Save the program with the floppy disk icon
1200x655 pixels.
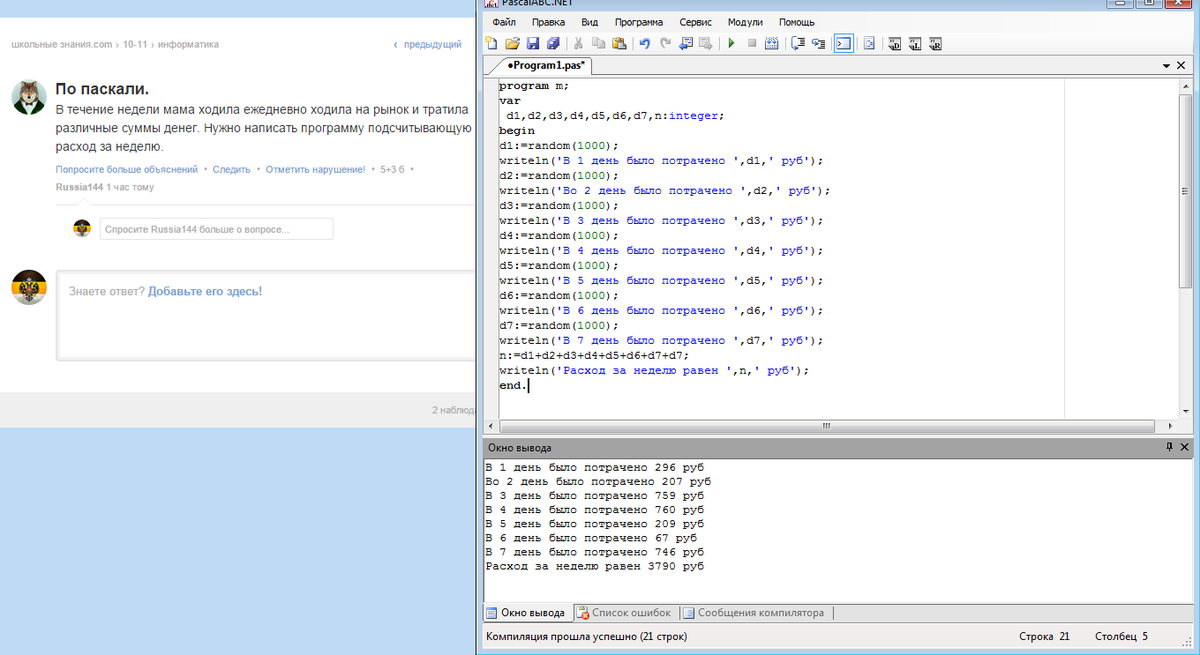click(533, 43)
